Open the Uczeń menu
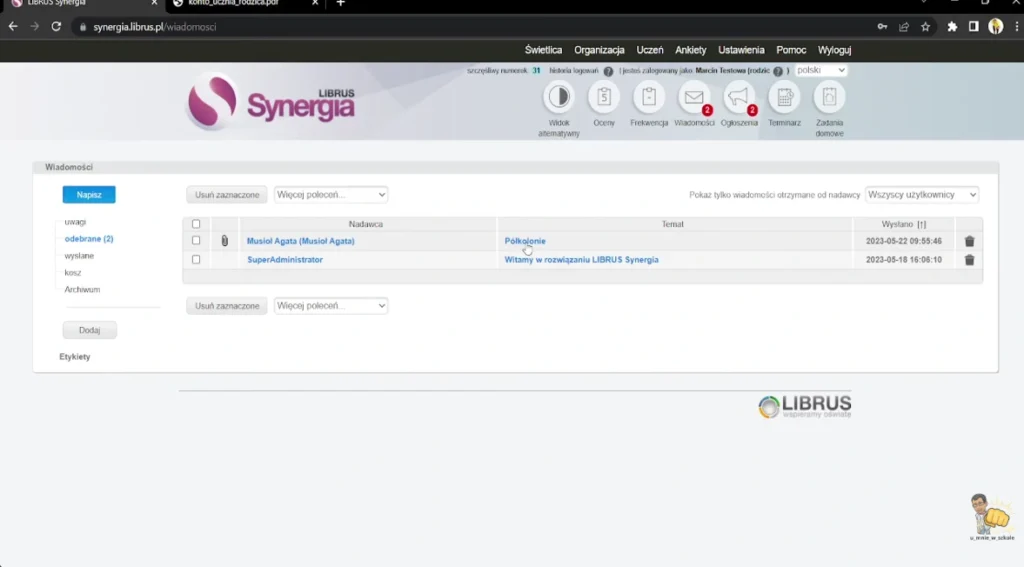 pyautogui.click(x=650, y=50)
